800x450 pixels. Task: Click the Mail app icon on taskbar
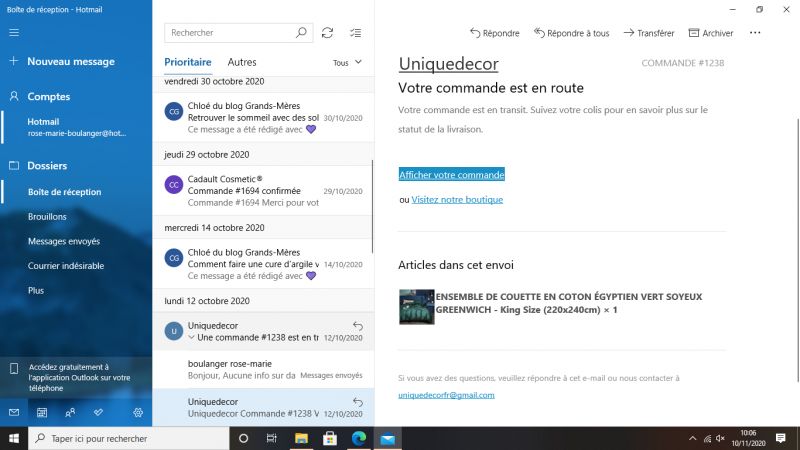coord(388,438)
